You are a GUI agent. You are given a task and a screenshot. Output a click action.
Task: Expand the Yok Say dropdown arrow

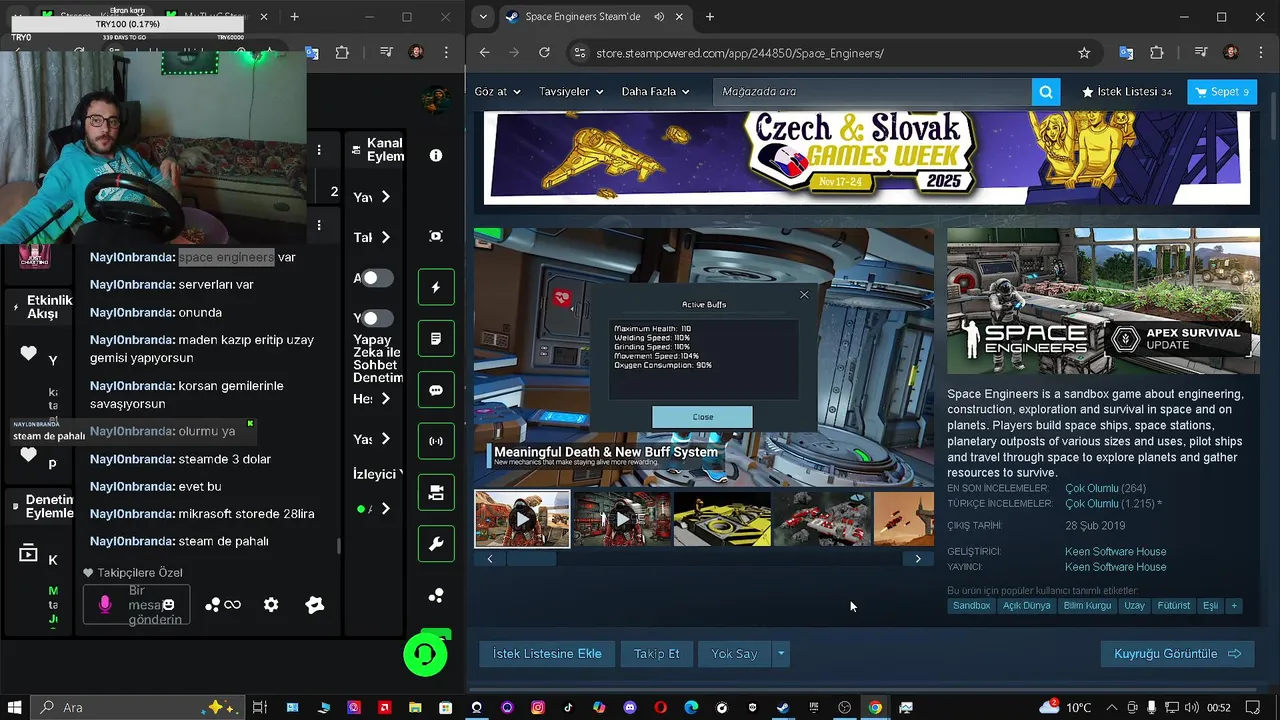781,654
